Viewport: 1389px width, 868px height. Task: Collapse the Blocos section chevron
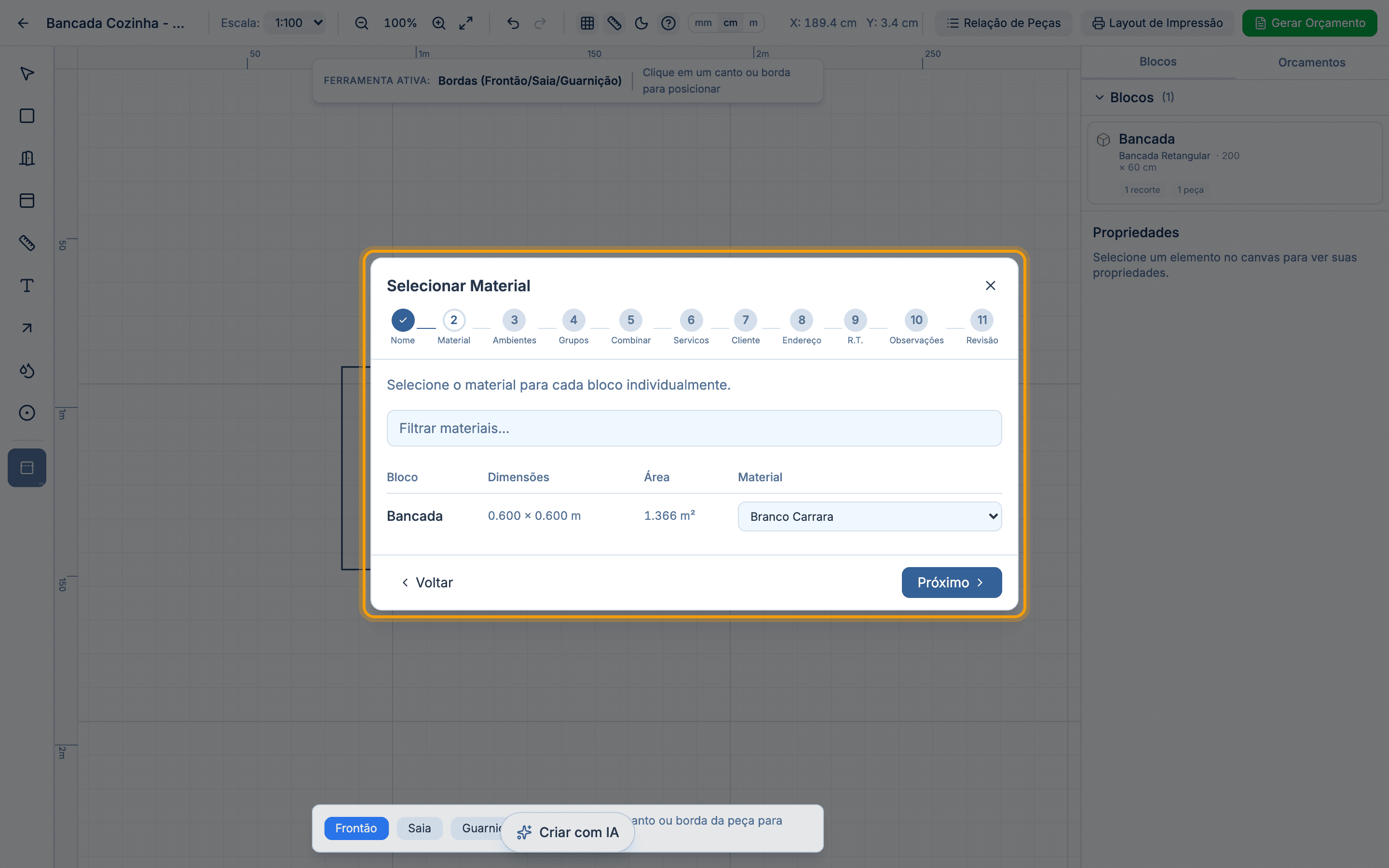point(1099,97)
